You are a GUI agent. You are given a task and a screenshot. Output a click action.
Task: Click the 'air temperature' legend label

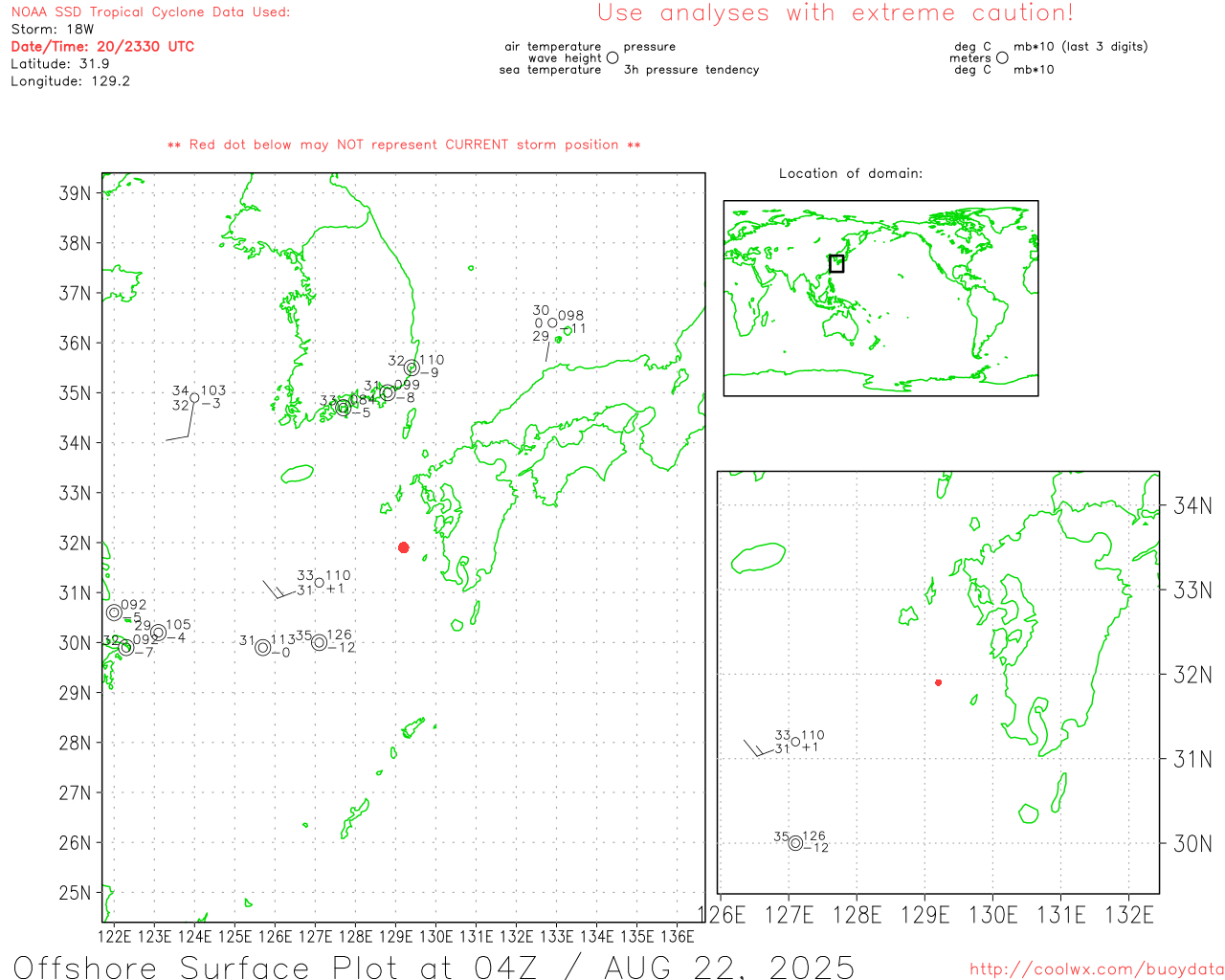coord(553,47)
